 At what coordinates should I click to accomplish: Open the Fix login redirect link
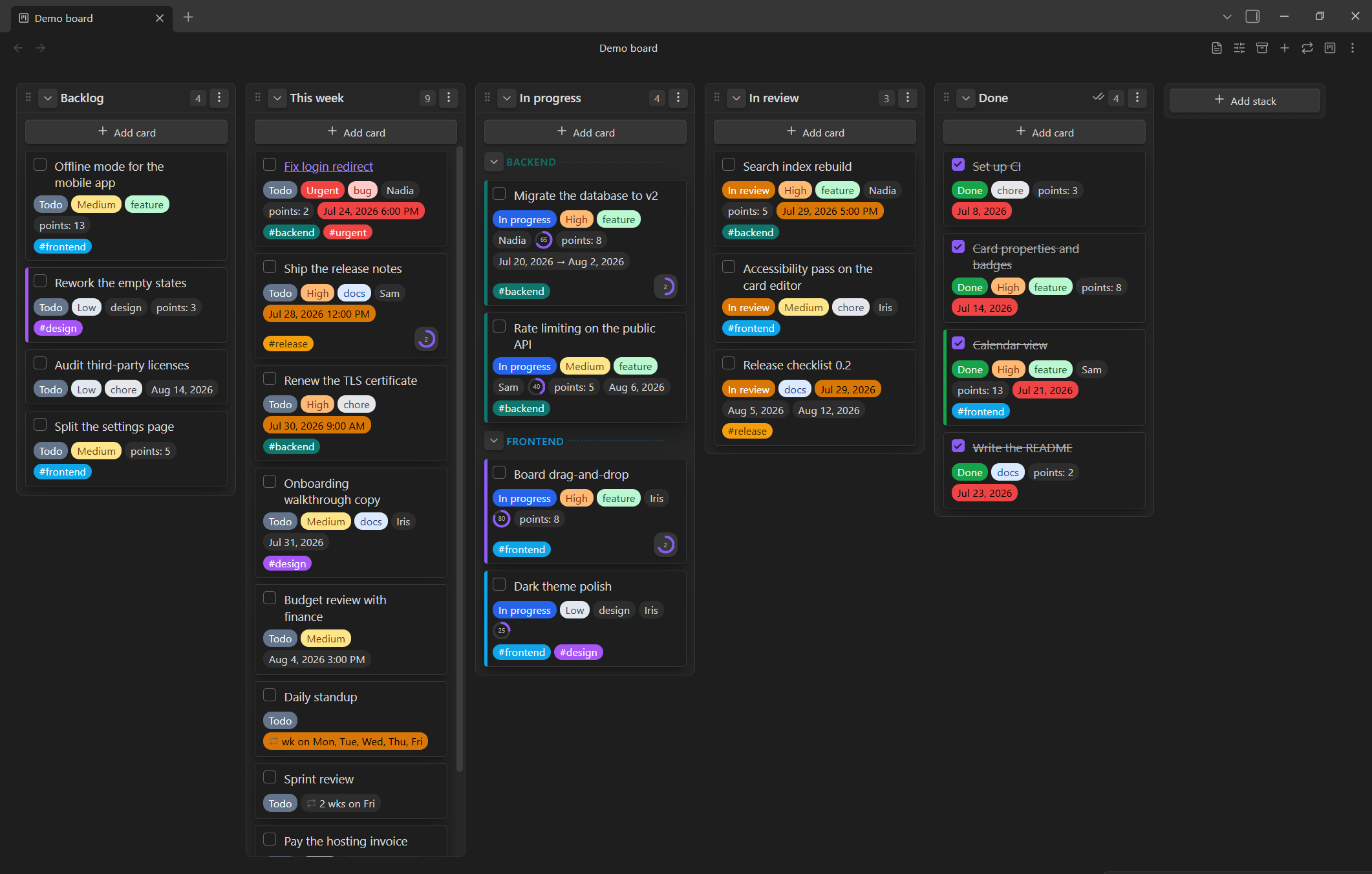pos(328,166)
